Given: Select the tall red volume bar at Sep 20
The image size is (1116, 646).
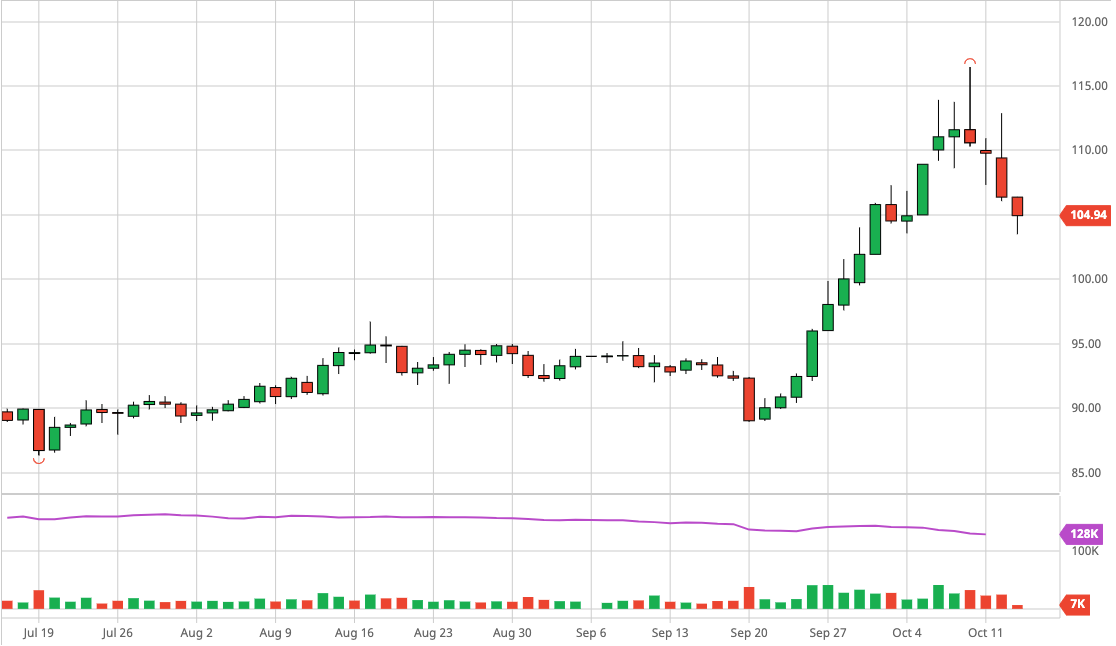Looking at the screenshot, I should coord(749,598).
